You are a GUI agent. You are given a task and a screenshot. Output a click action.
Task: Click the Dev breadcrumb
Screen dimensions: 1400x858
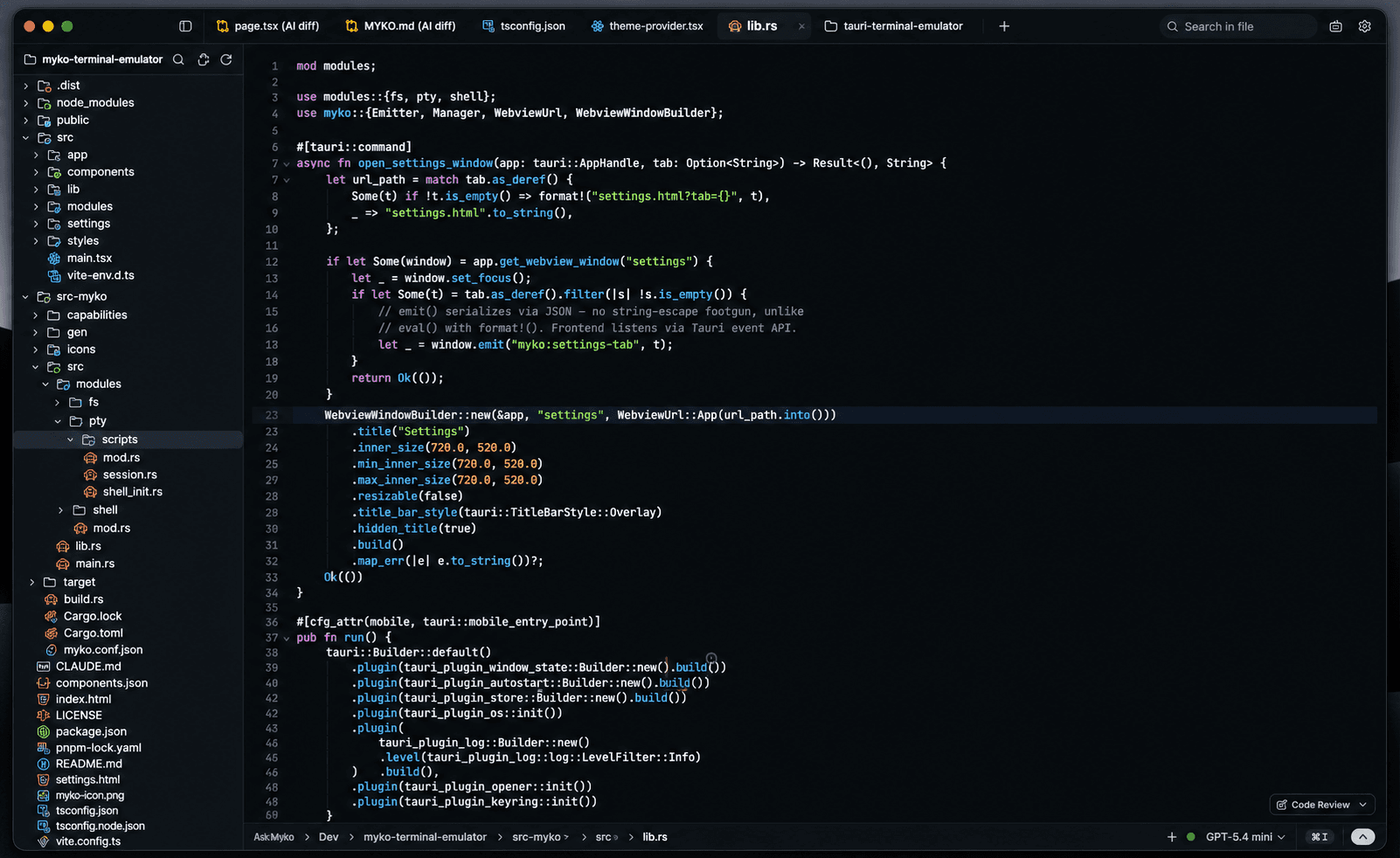point(329,837)
